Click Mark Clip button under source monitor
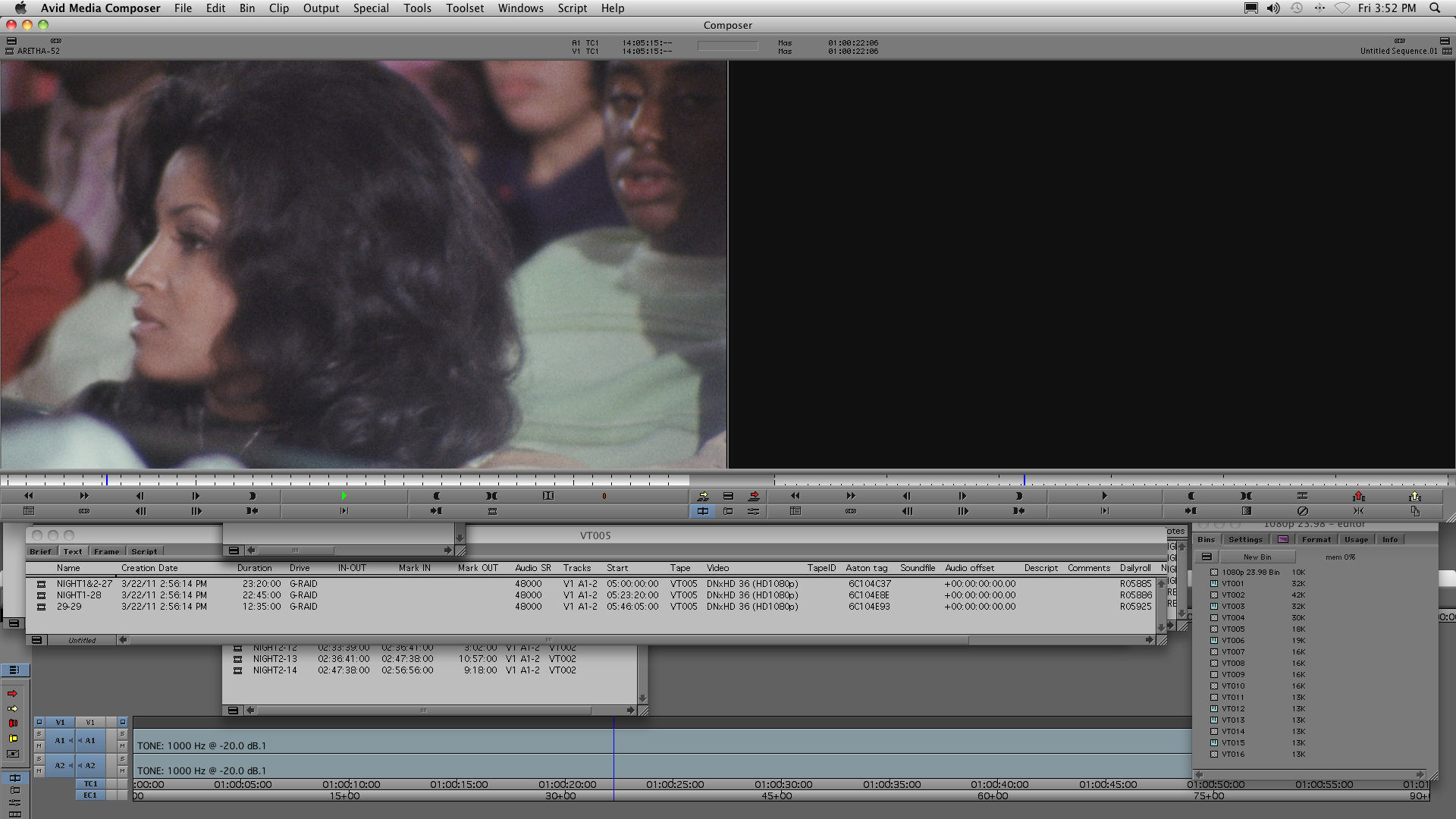The width and height of the screenshot is (1456, 819). click(x=491, y=496)
